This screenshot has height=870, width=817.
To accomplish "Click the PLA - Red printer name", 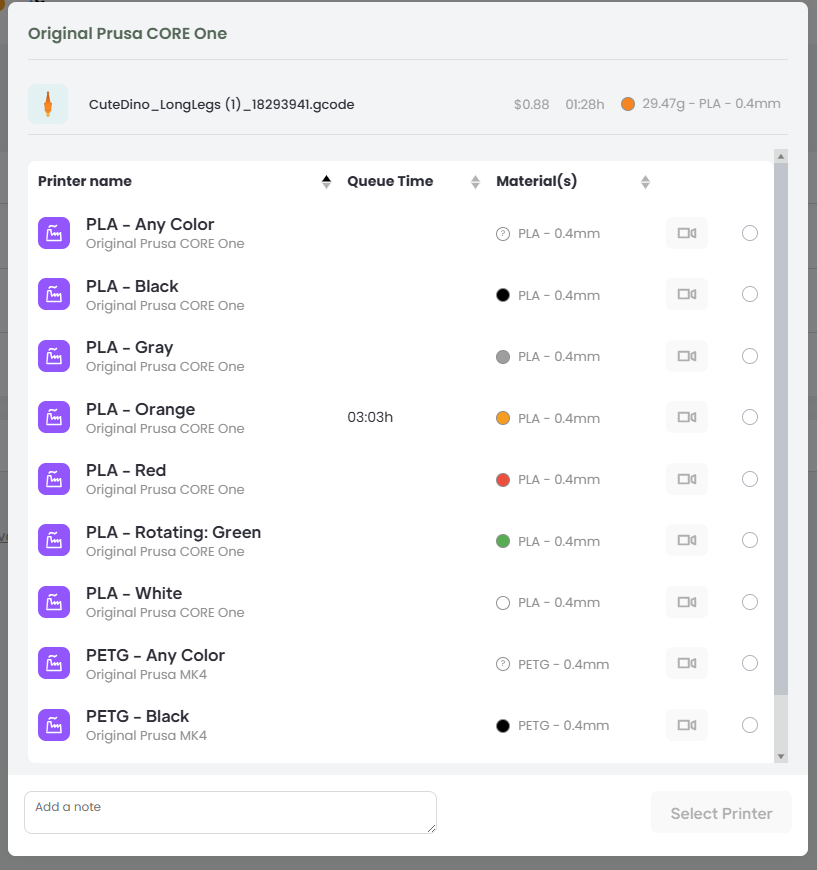I will 126,470.
